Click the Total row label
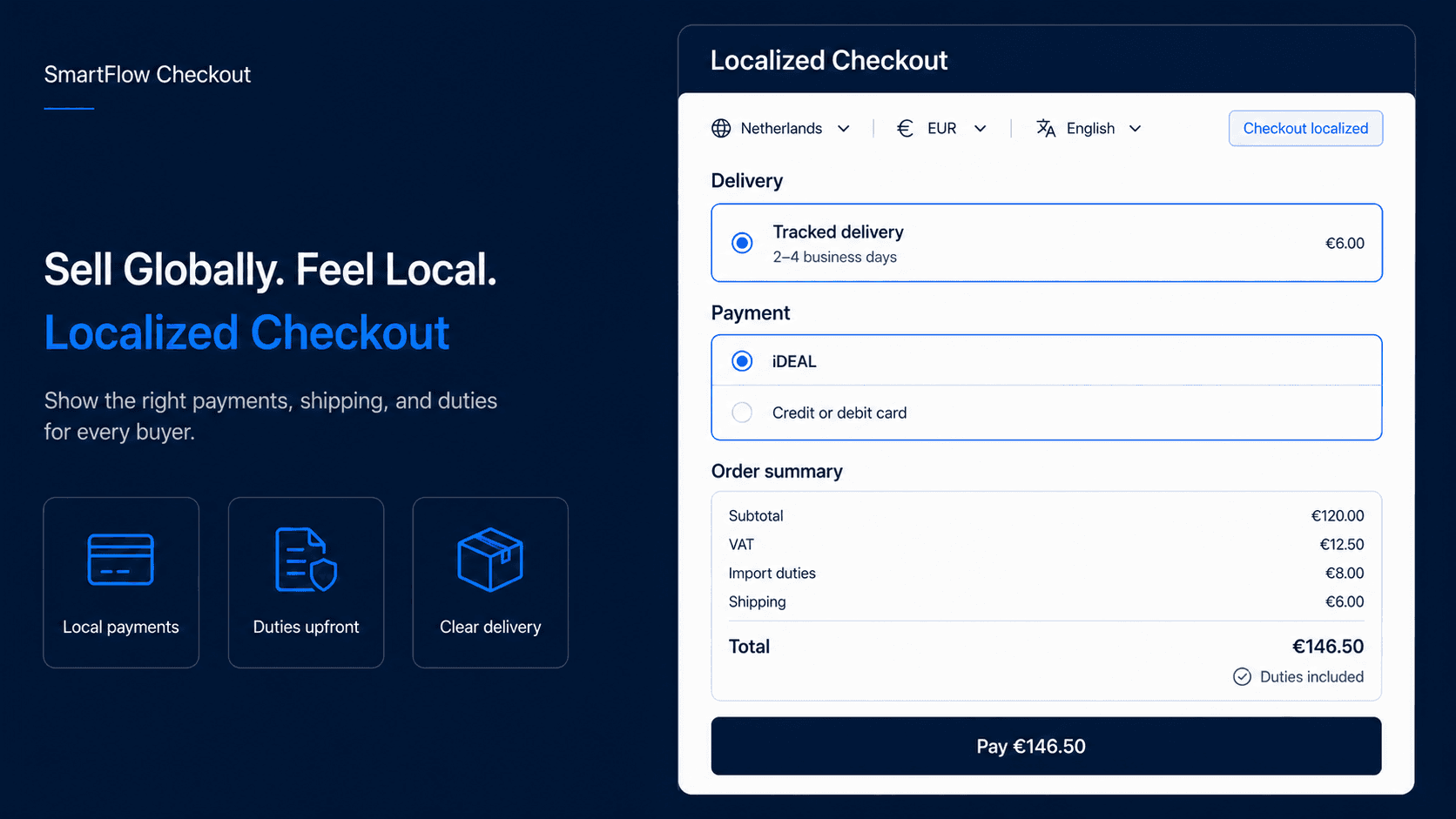This screenshot has width=1456, height=819. coord(749,647)
